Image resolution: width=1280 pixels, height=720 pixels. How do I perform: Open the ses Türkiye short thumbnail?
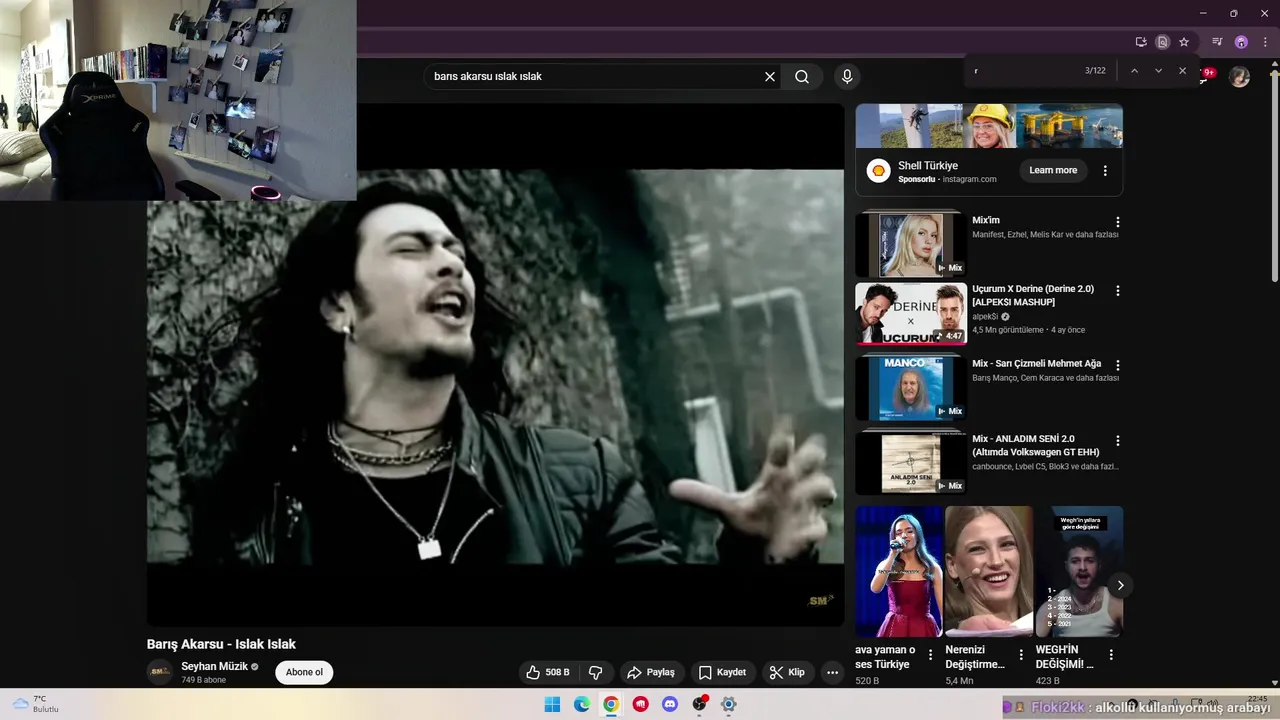tap(899, 571)
